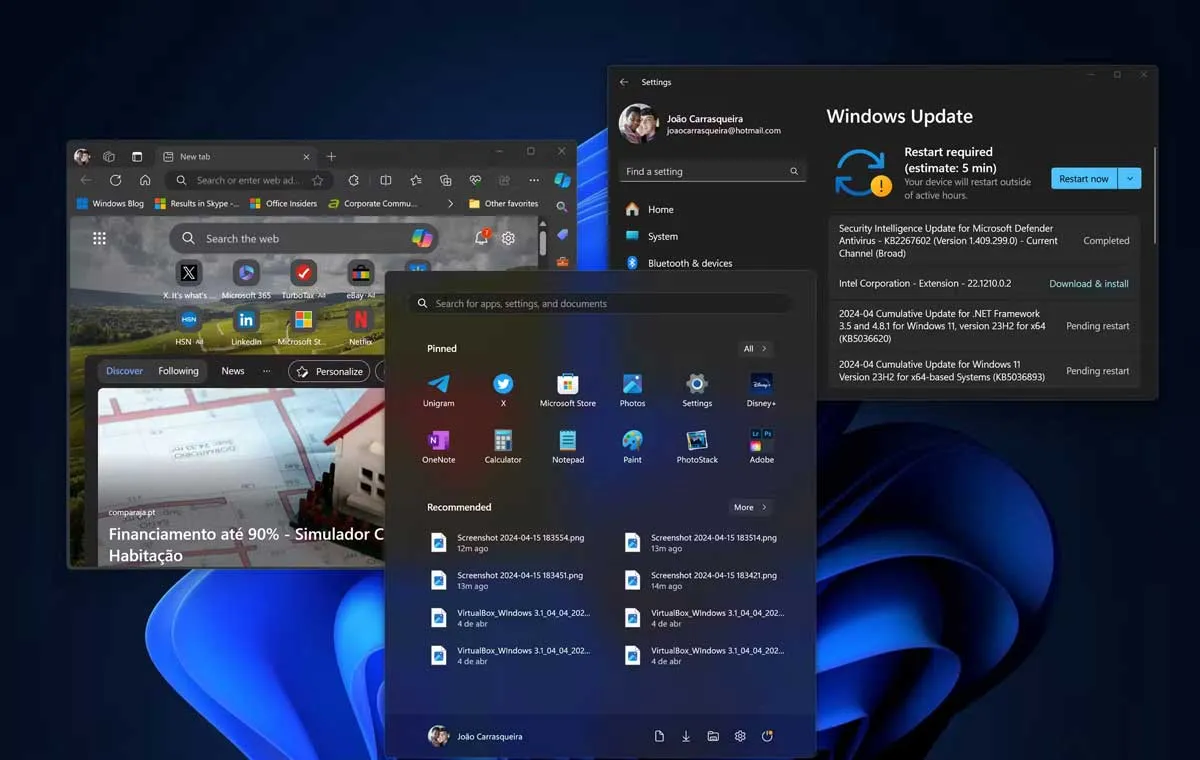Open Paint from pinned apps

pyautogui.click(x=632, y=441)
